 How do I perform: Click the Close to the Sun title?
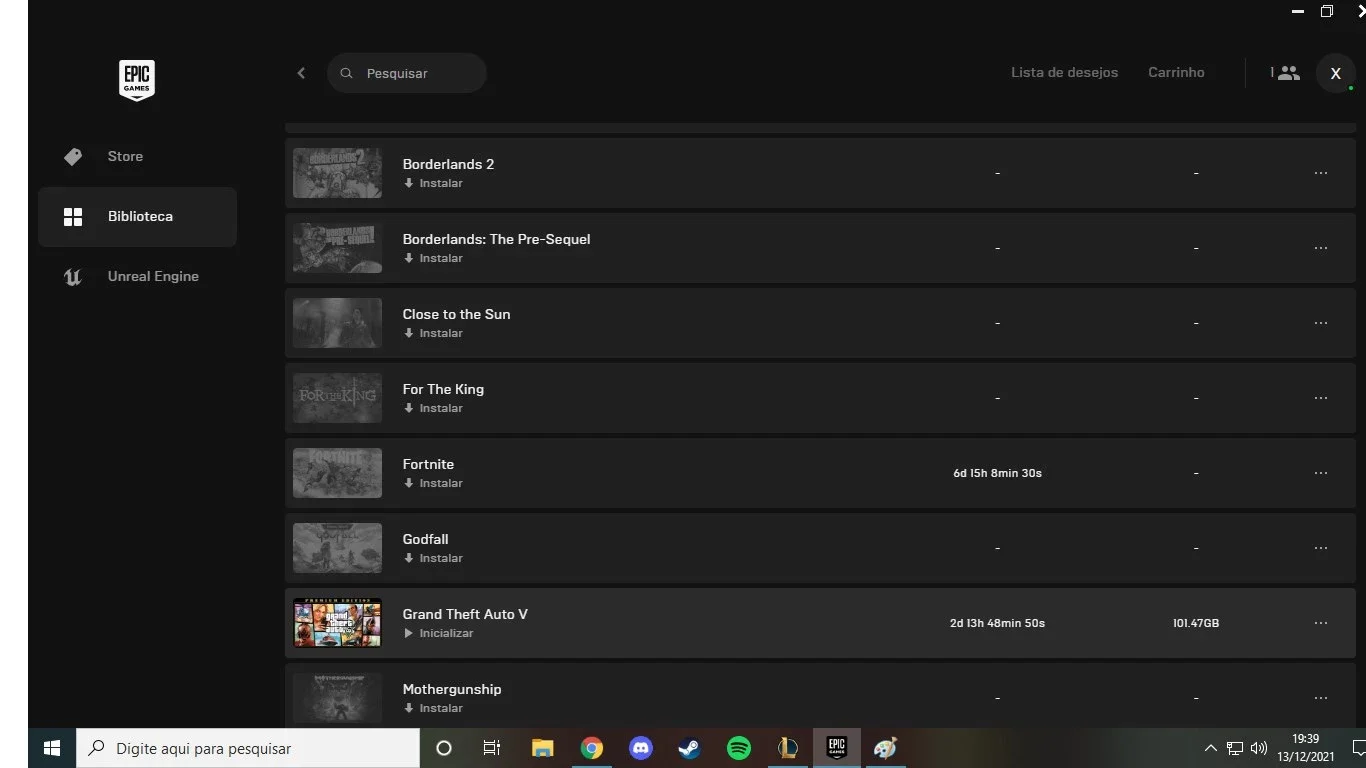coord(456,314)
